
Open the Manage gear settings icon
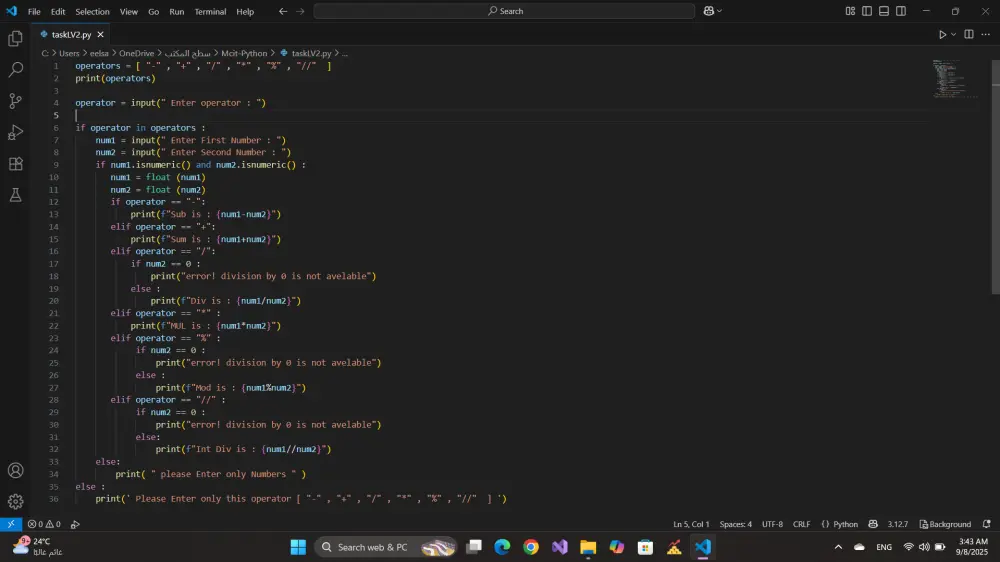(15, 501)
